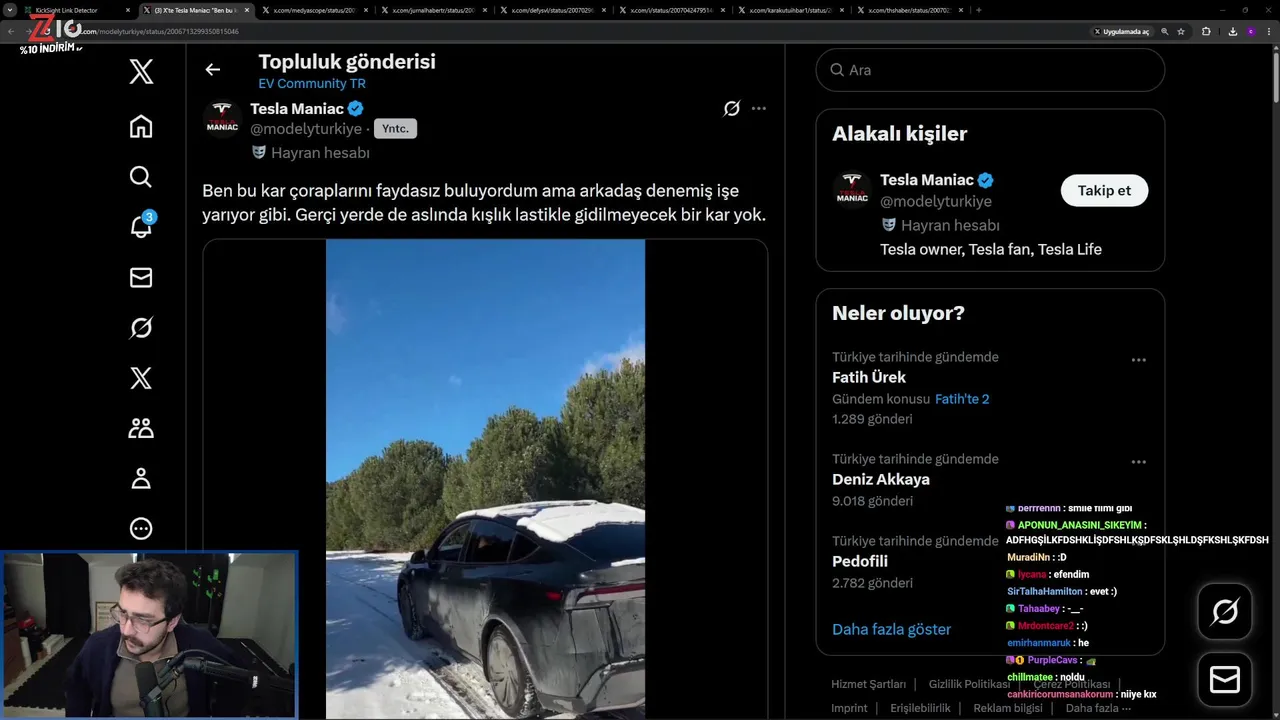Screen dimensions: 1280x720
Task: Switch to x.com/thshaber status tab
Action: pyautogui.click(x=907, y=10)
